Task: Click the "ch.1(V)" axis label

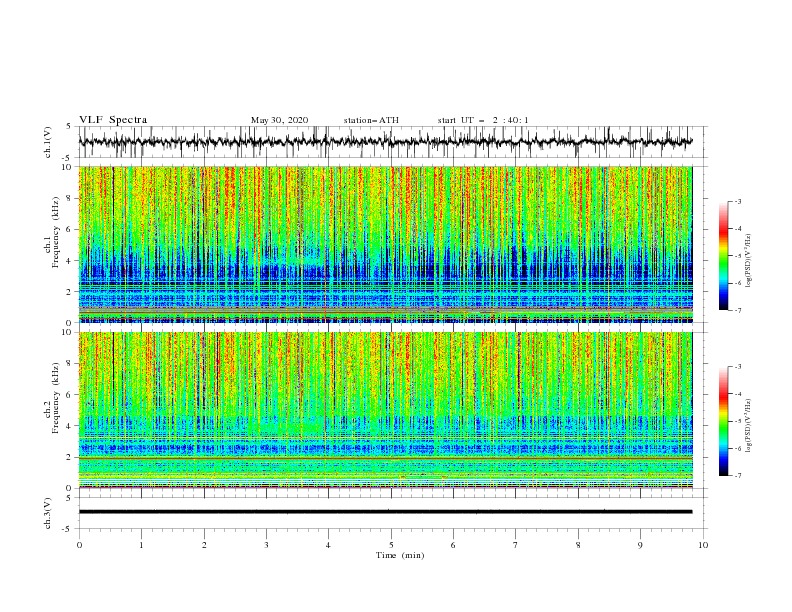Action: [48, 142]
